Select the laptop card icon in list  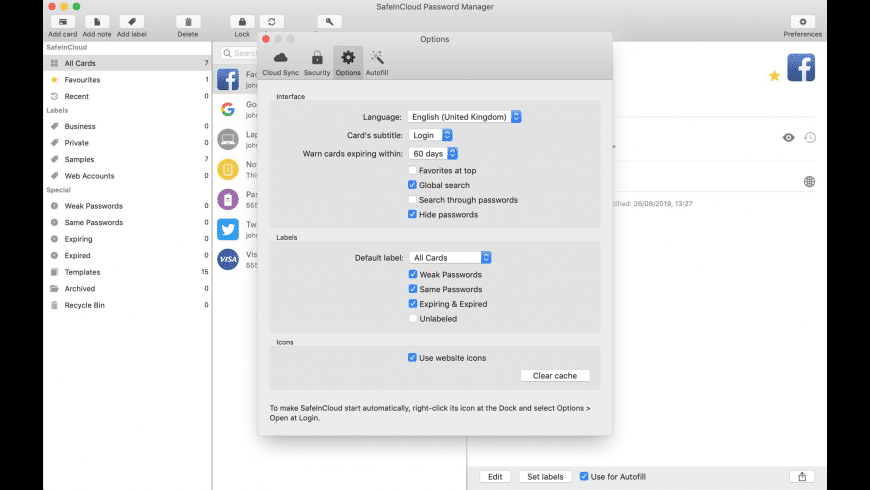(228, 139)
